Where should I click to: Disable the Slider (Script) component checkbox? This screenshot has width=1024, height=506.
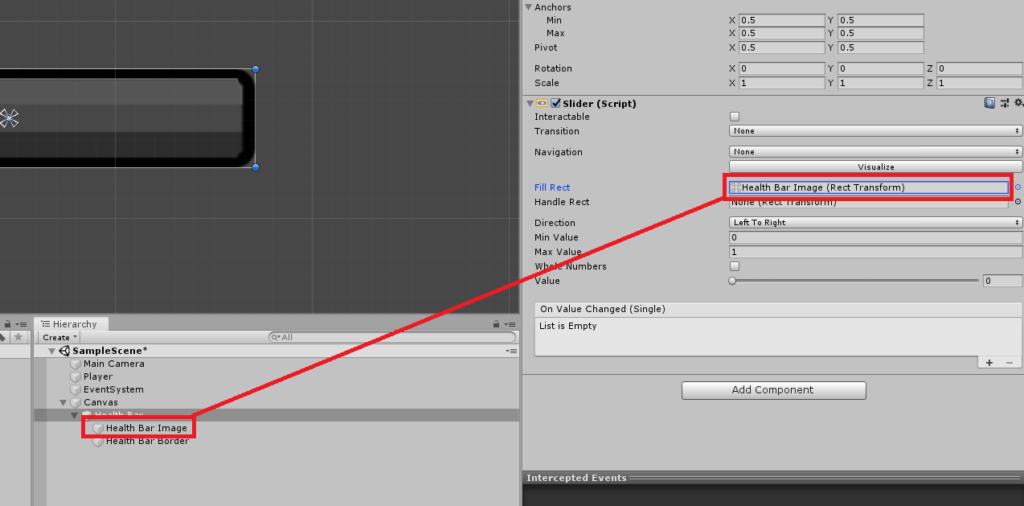click(555, 103)
